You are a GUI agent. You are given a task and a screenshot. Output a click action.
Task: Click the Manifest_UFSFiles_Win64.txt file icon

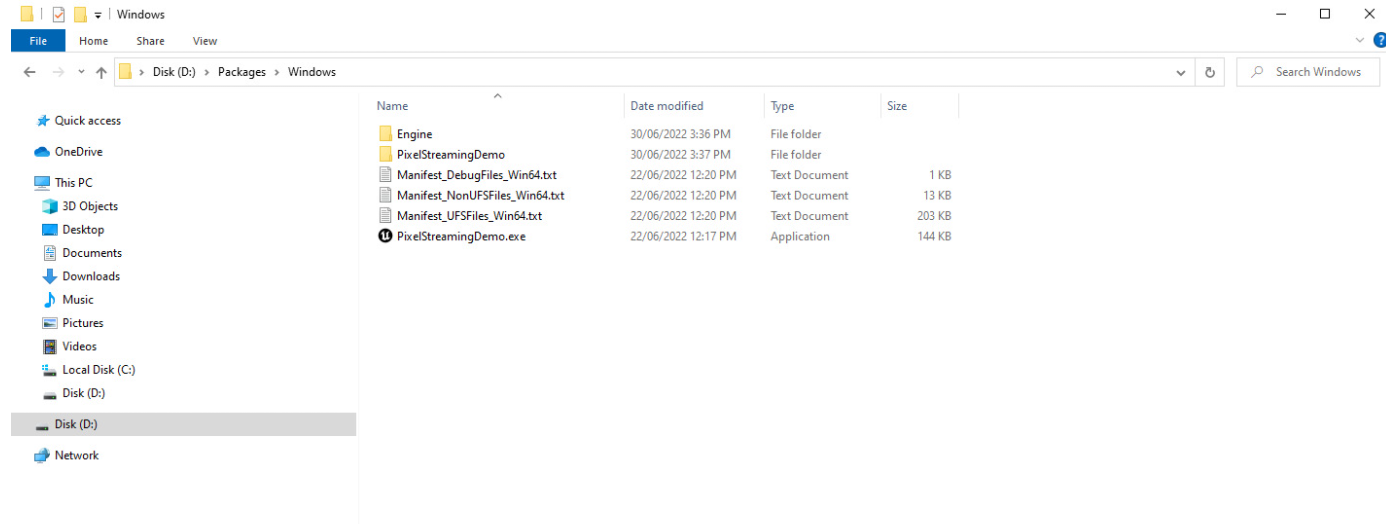pos(386,216)
